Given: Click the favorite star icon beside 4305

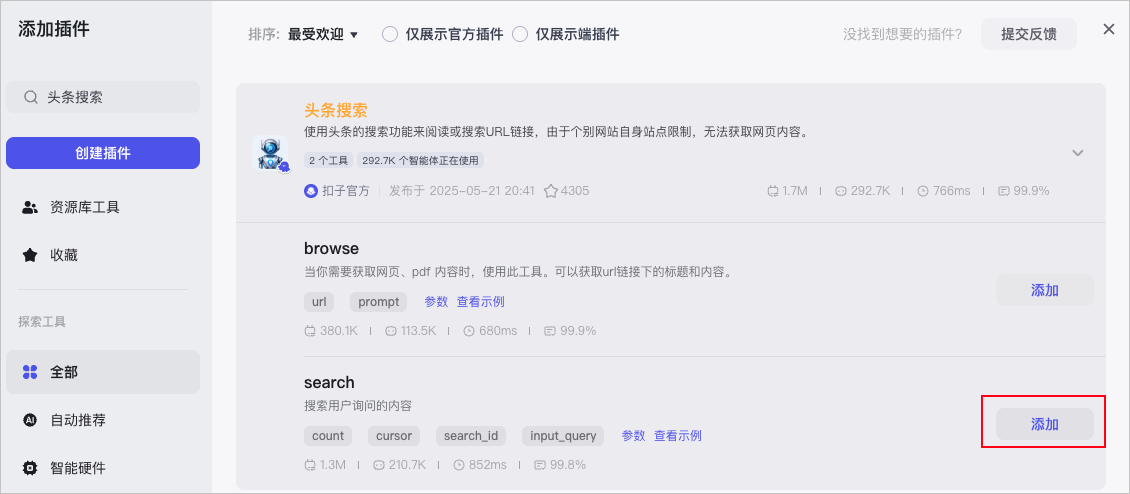Looking at the screenshot, I should tap(551, 191).
